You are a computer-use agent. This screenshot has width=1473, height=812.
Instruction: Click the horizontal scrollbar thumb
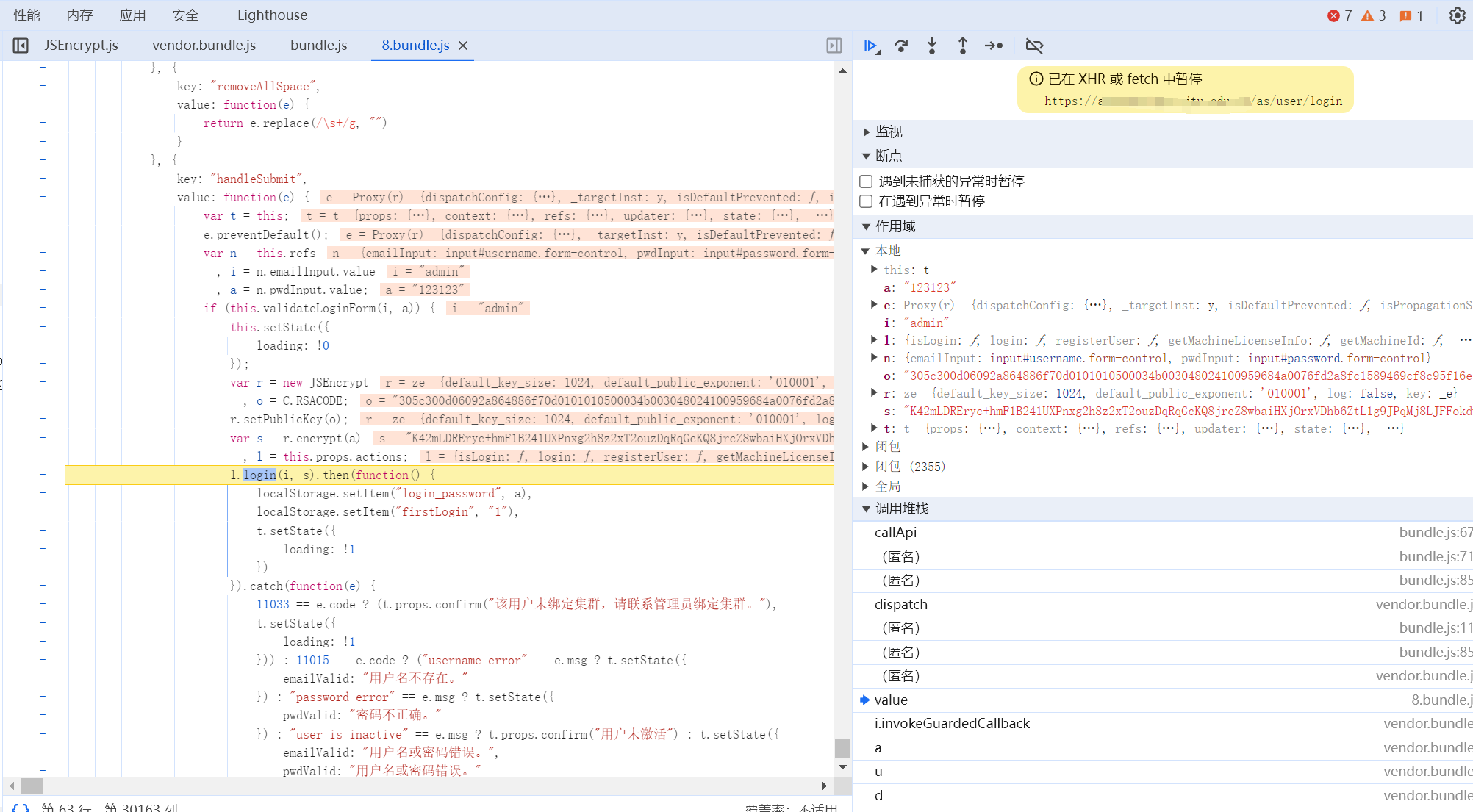[32, 786]
